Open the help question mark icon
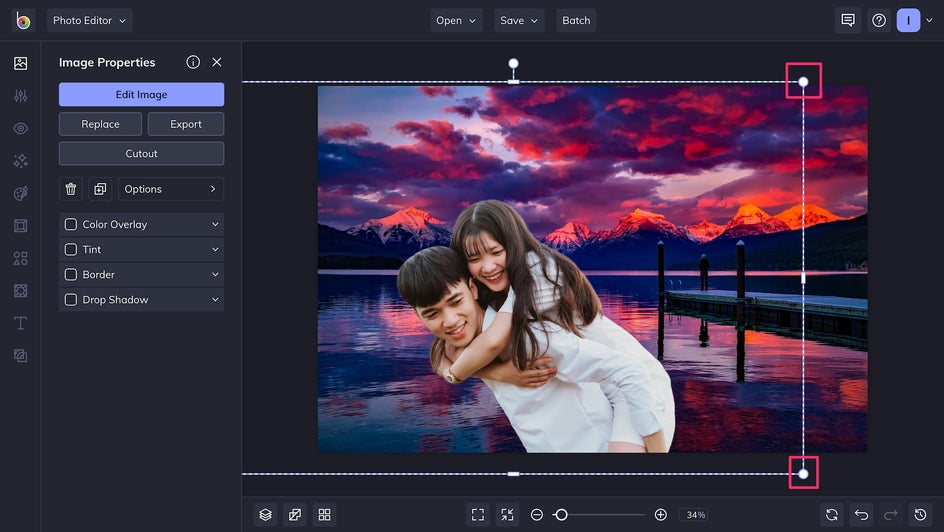Viewport: 944px width, 532px height. click(879, 20)
